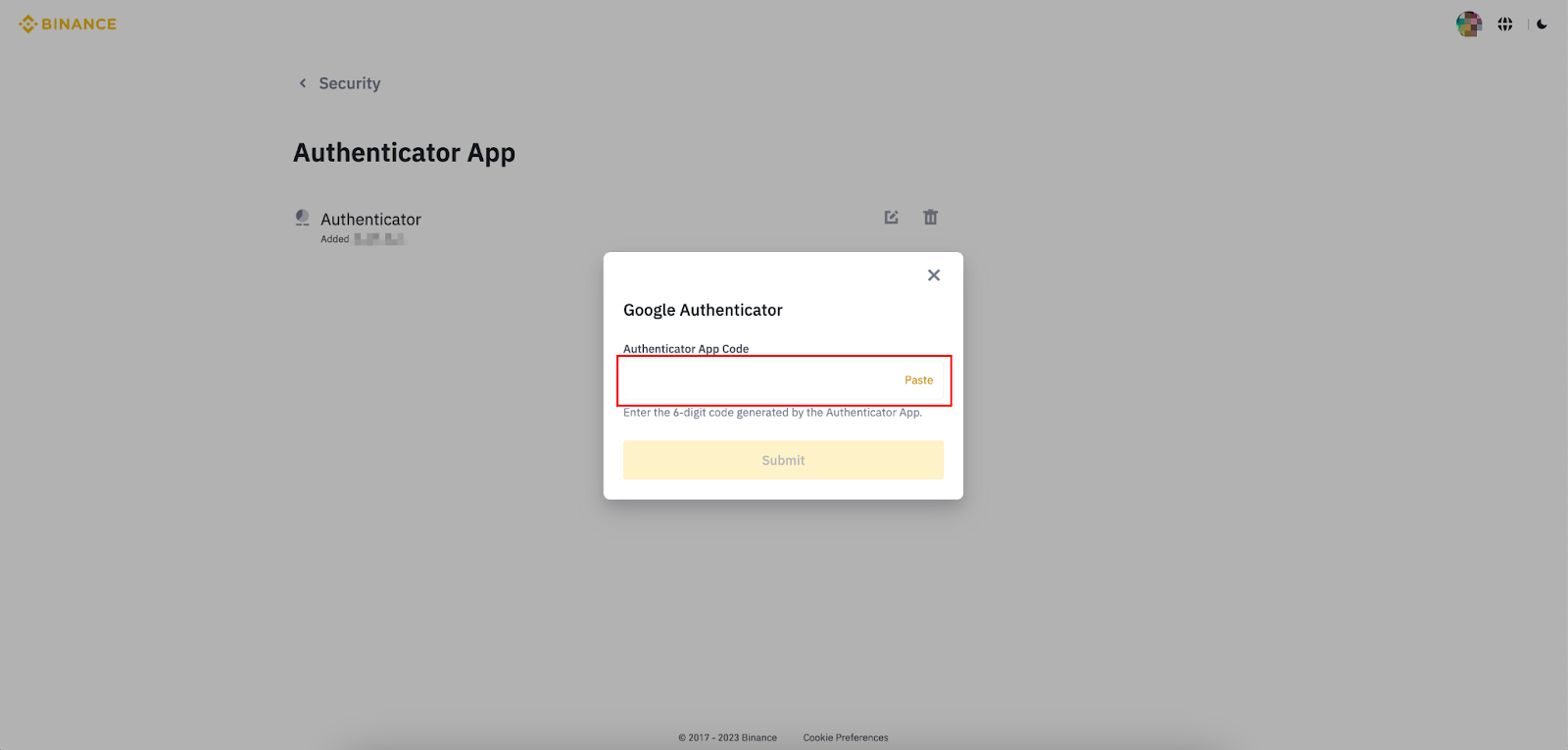
Task: Open the language globe selector
Action: coord(1505,25)
